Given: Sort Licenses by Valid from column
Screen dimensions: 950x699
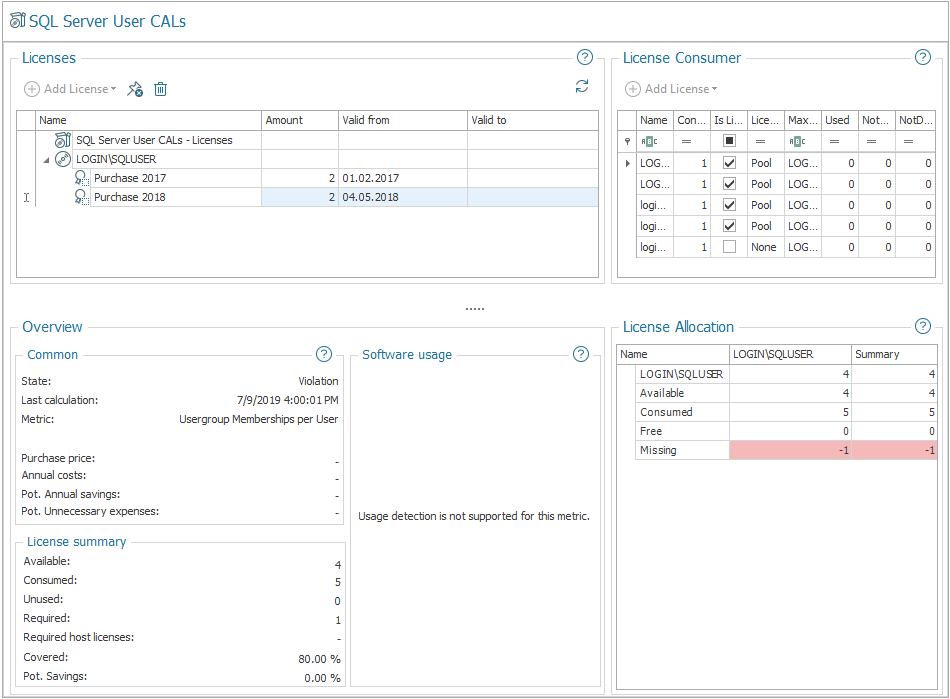Looking at the screenshot, I should coord(403,120).
